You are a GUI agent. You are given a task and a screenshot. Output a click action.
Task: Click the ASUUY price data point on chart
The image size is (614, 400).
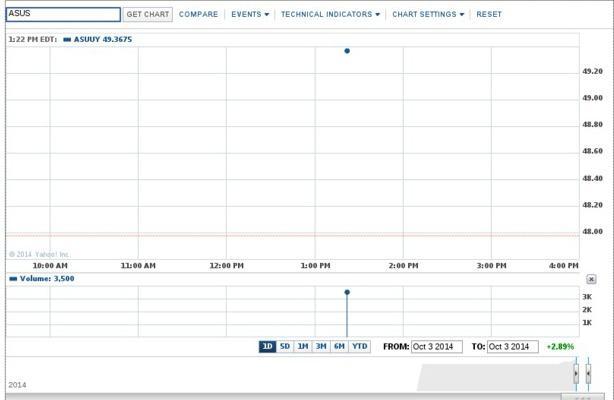pos(347,51)
